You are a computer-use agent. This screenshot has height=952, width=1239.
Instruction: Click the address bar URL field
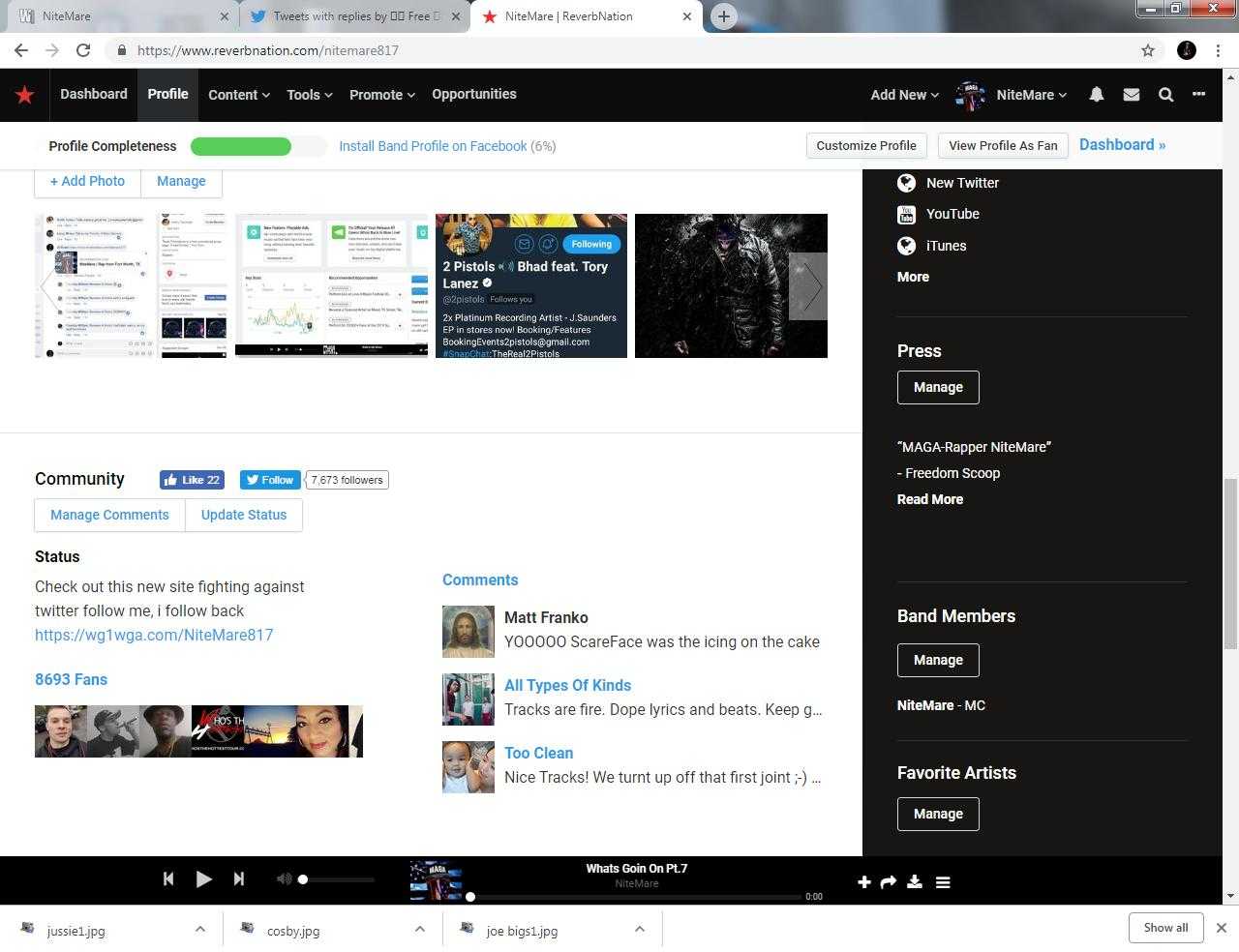tap(619, 50)
